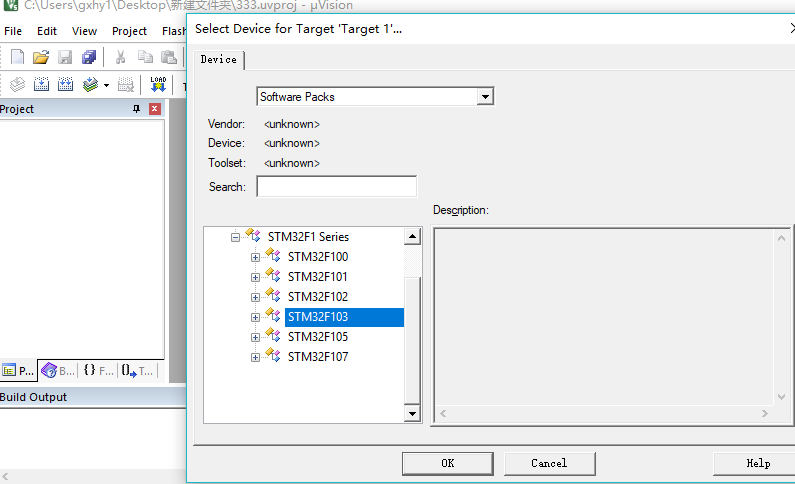
Task: Click the Cut scissors icon
Action: click(x=121, y=57)
